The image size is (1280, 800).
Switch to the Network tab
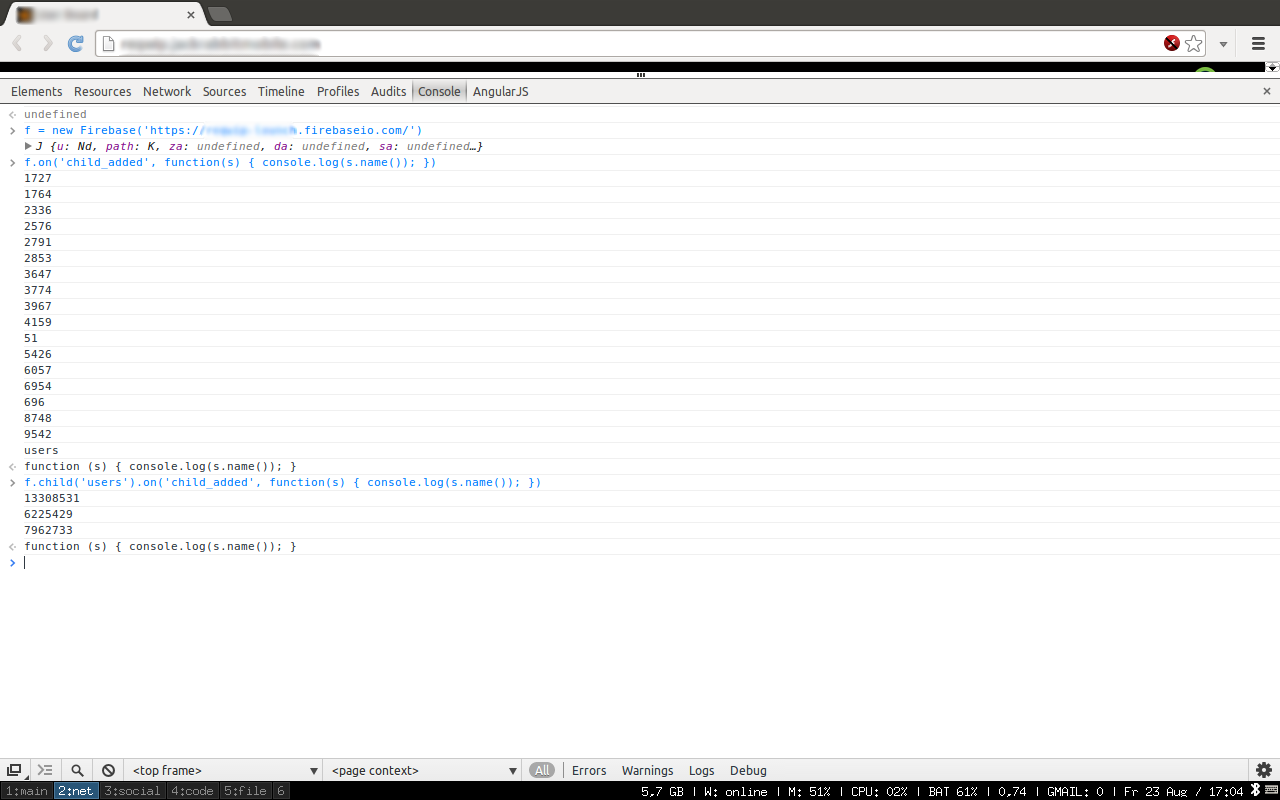(167, 91)
